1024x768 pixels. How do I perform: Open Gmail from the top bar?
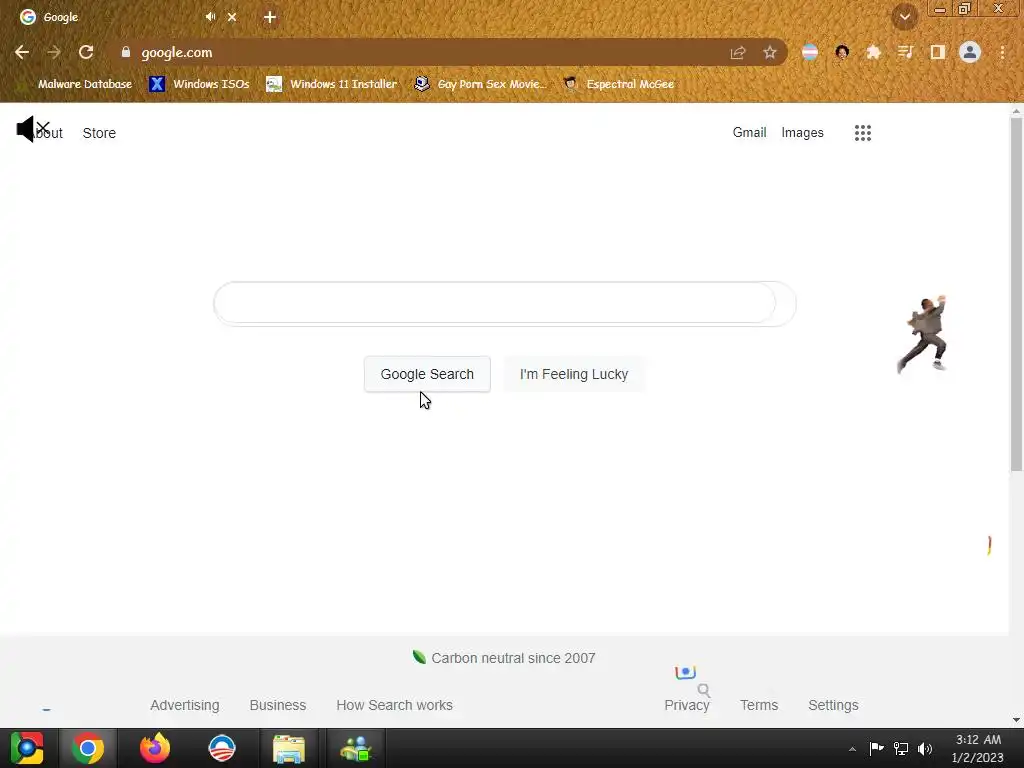click(x=749, y=133)
